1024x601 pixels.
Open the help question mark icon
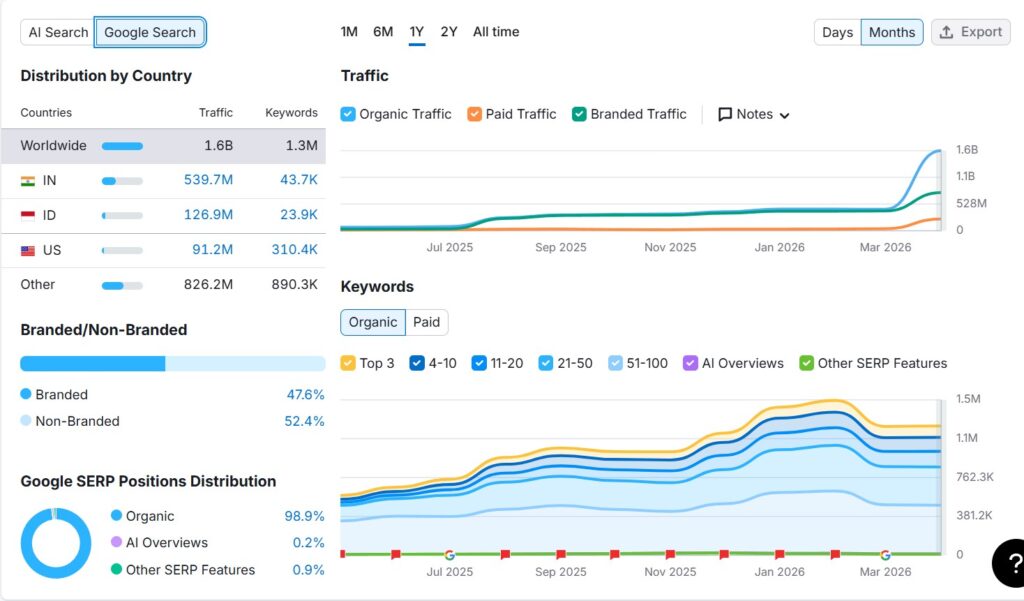click(x=1008, y=563)
